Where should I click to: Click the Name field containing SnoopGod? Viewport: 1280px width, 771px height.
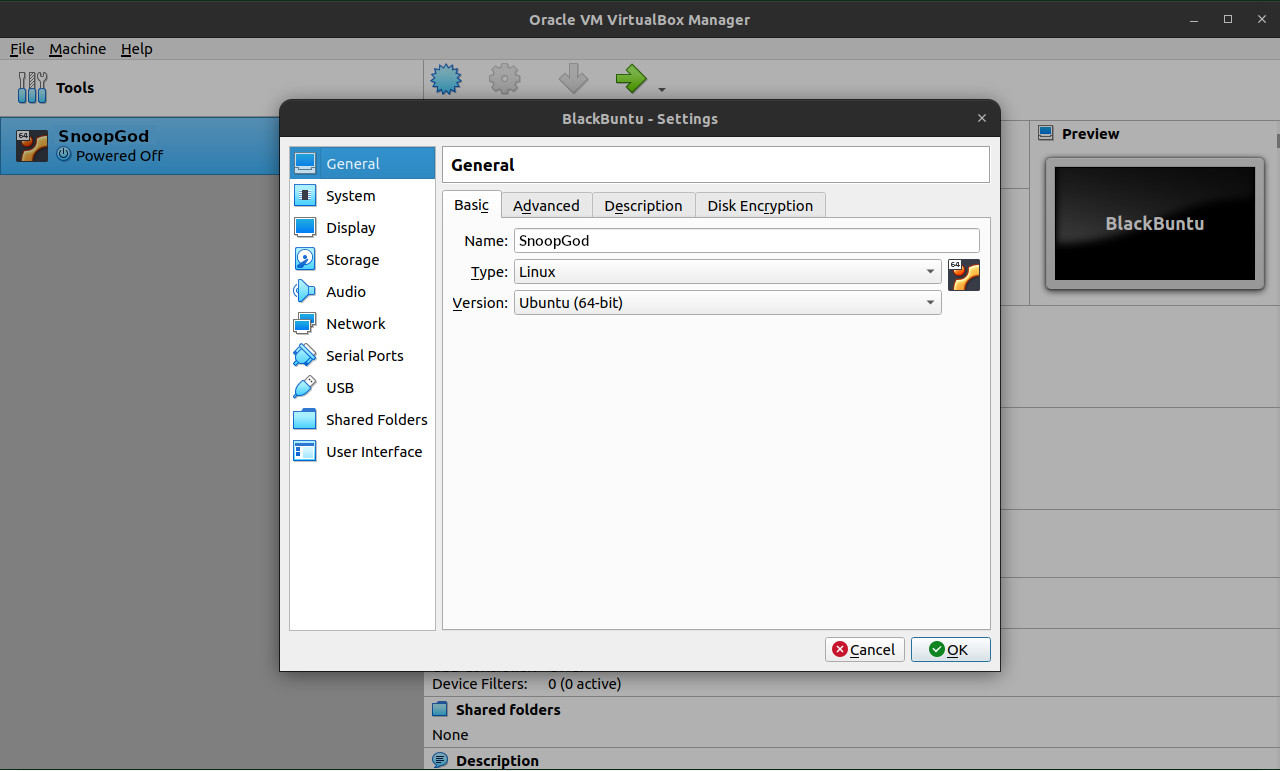(x=747, y=241)
